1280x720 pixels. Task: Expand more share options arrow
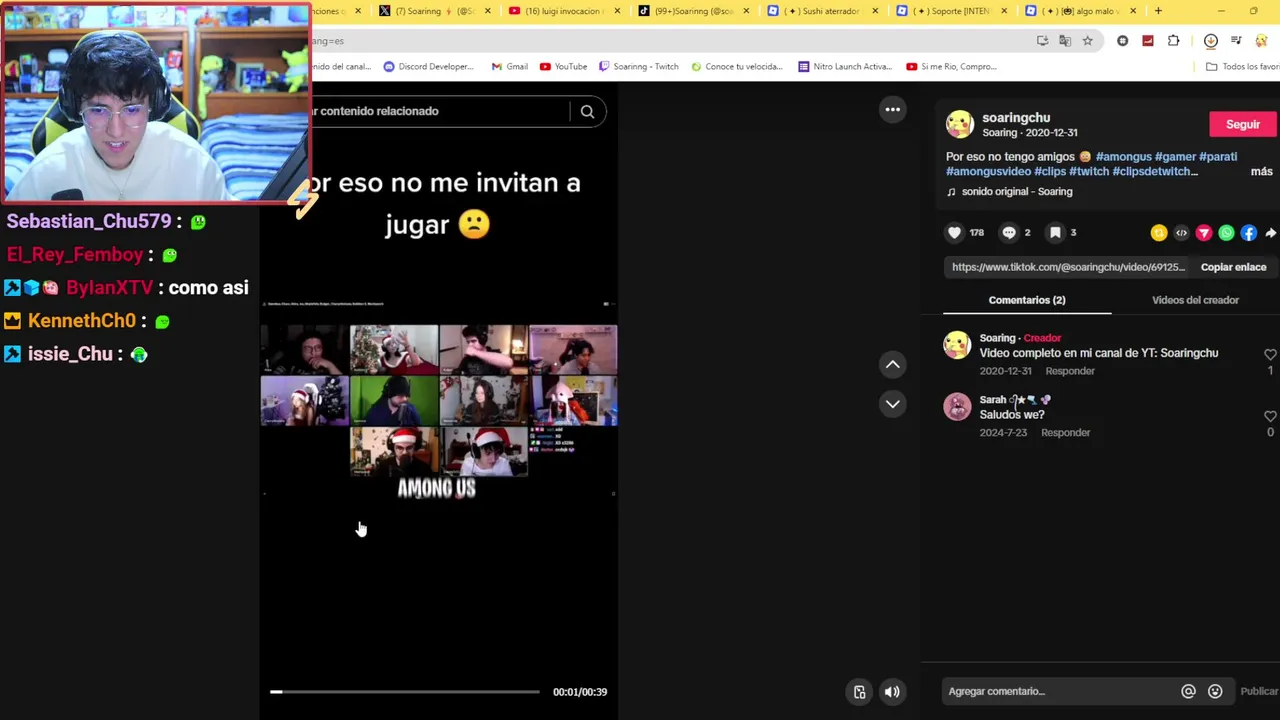pyautogui.click(x=1270, y=233)
